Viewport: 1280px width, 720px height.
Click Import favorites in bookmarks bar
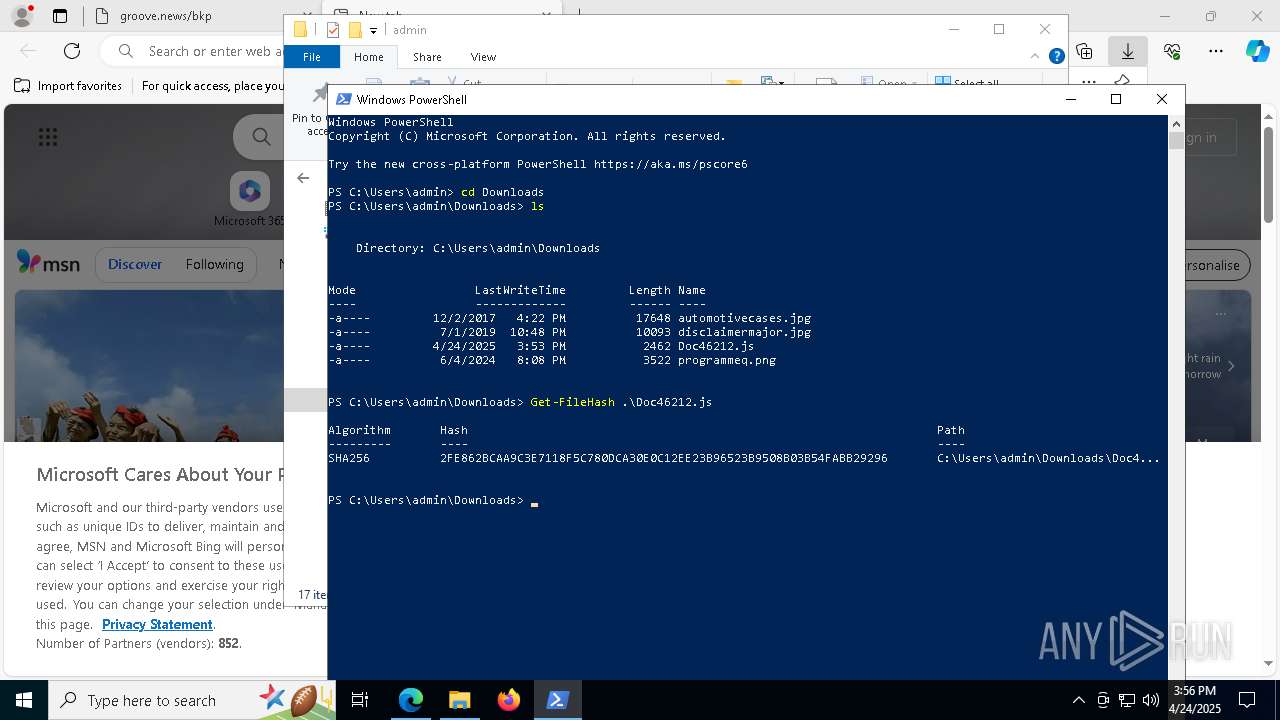pos(68,86)
